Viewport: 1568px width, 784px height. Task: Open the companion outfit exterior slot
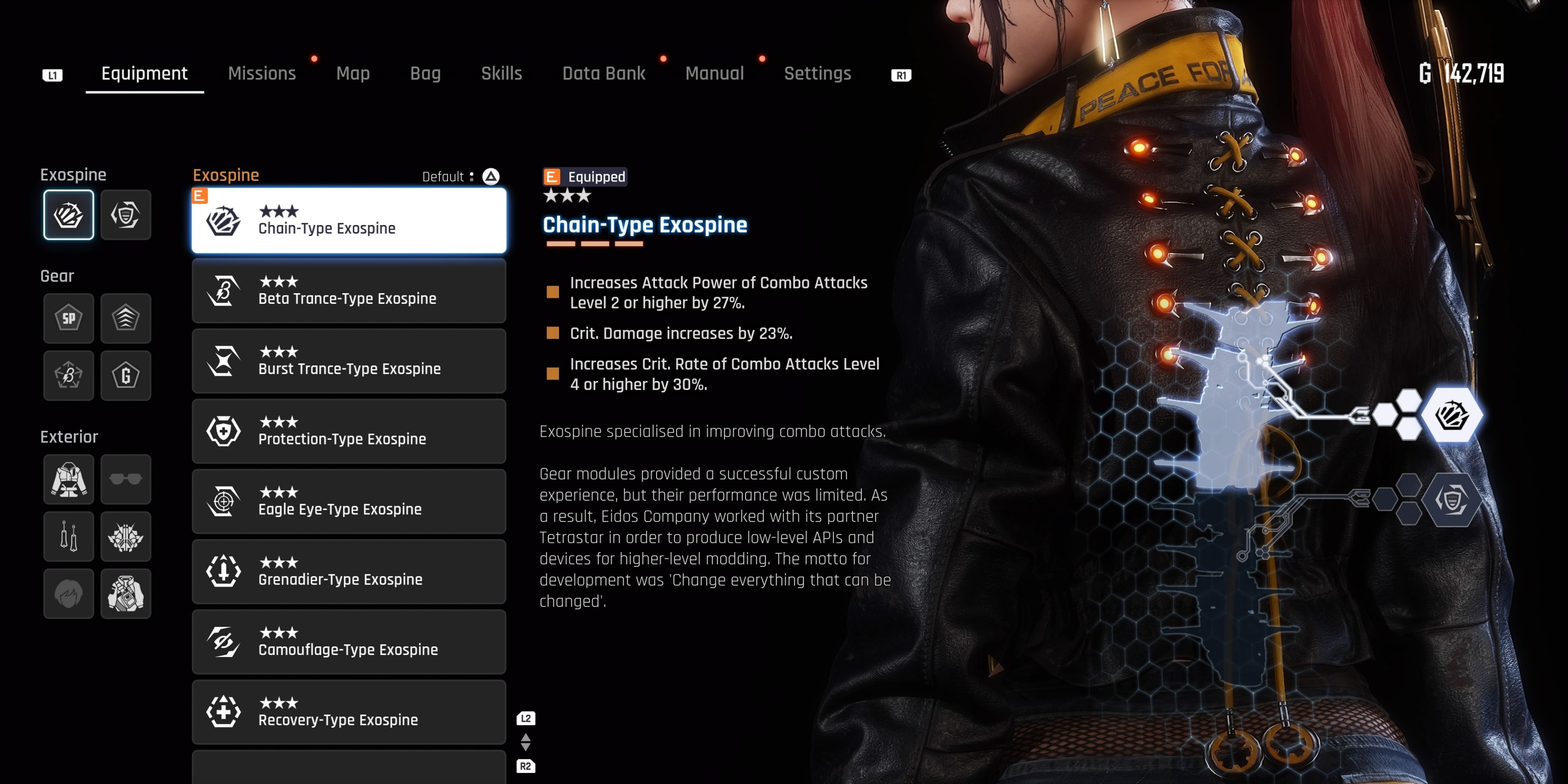click(x=125, y=593)
